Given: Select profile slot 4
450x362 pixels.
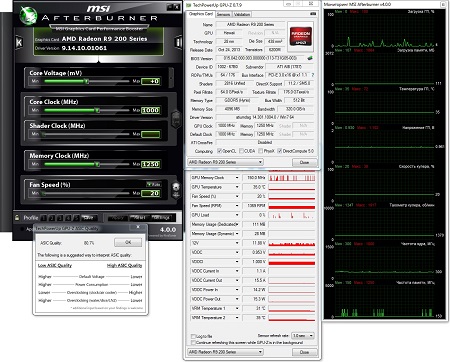Looking at the screenshot, I should click(68, 218).
